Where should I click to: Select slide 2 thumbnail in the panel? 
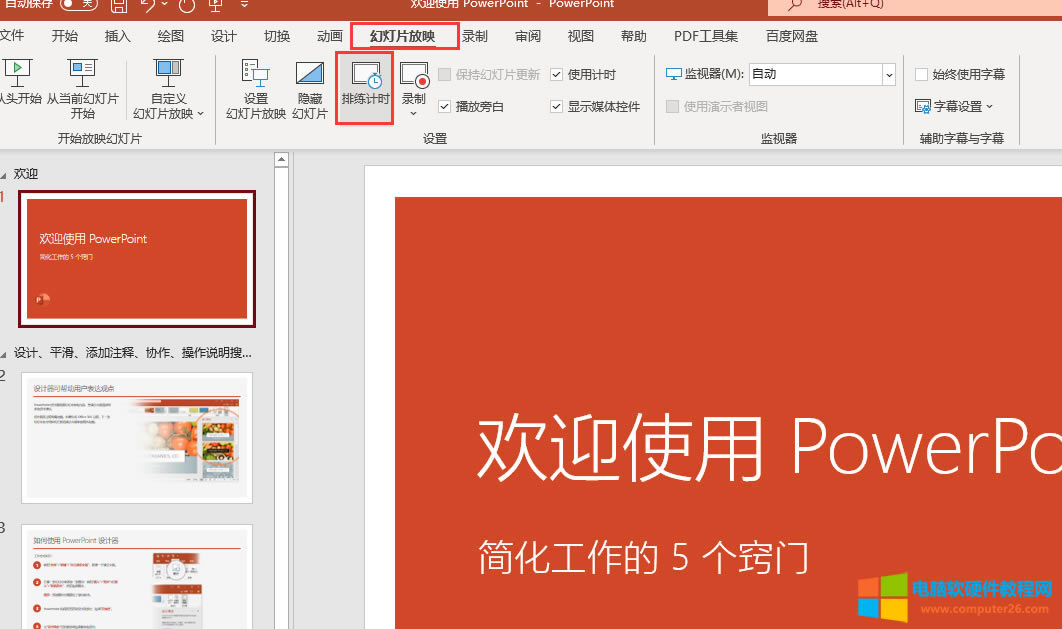point(137,438)
